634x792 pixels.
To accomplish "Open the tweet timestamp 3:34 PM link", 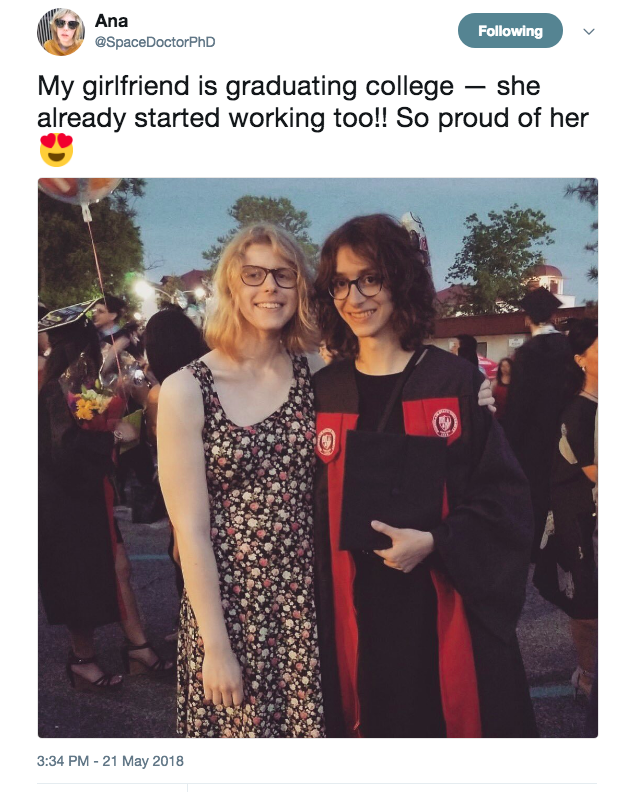I will coord(63,761).
